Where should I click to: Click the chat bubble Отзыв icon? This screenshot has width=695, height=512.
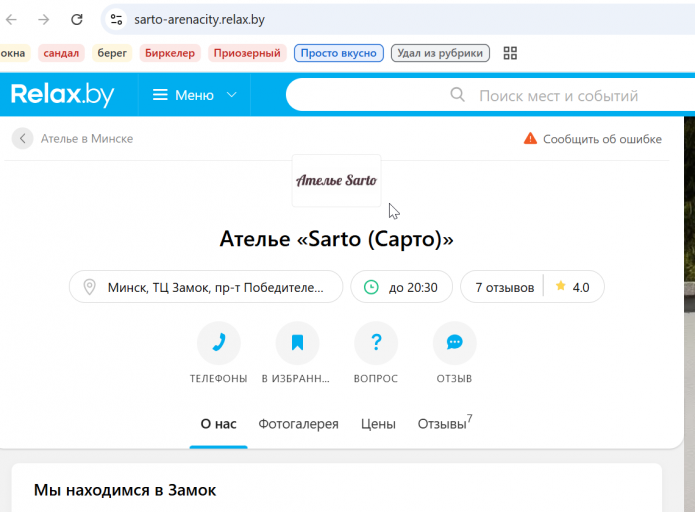454,343
